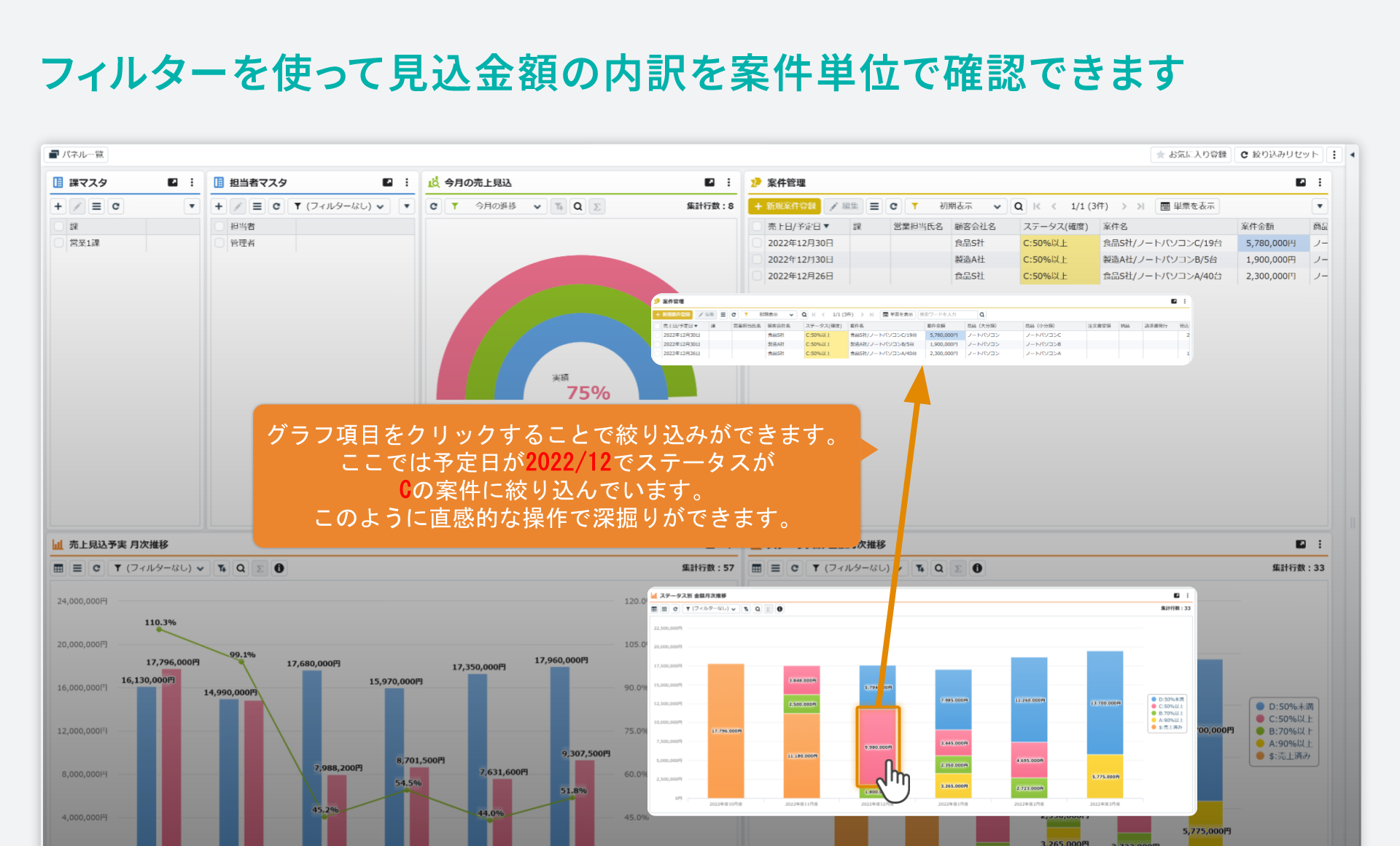Image resolution: width=1400 pixels, height=846 pixels.
Task: Check the row checkbox for the 2022年12月26日 record
Action: coord(755,276)
